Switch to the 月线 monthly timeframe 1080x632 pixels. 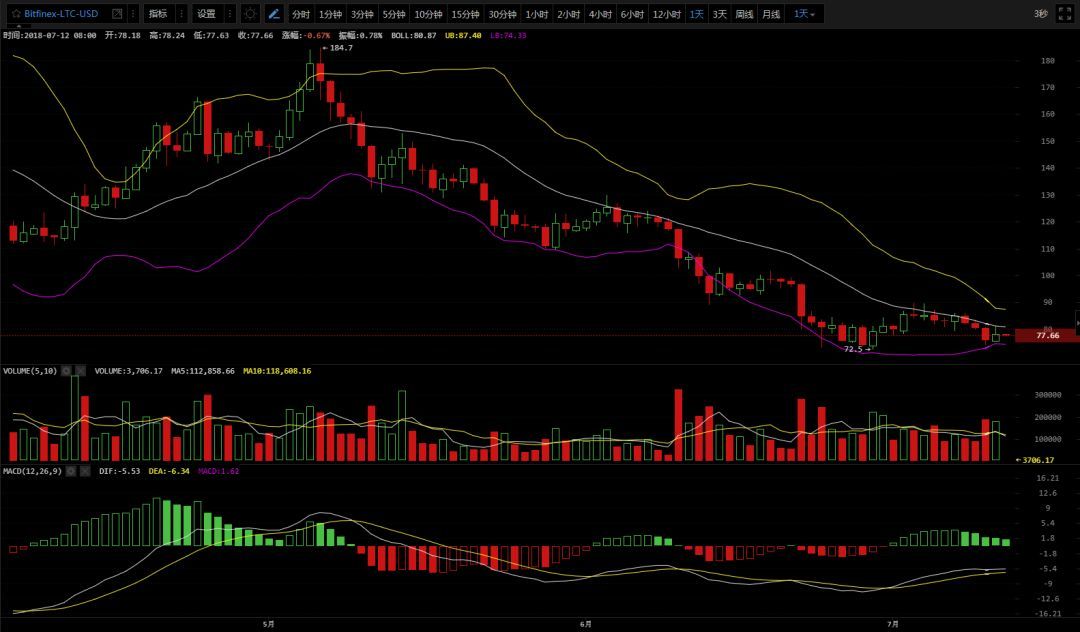click(x=771, y=14)
